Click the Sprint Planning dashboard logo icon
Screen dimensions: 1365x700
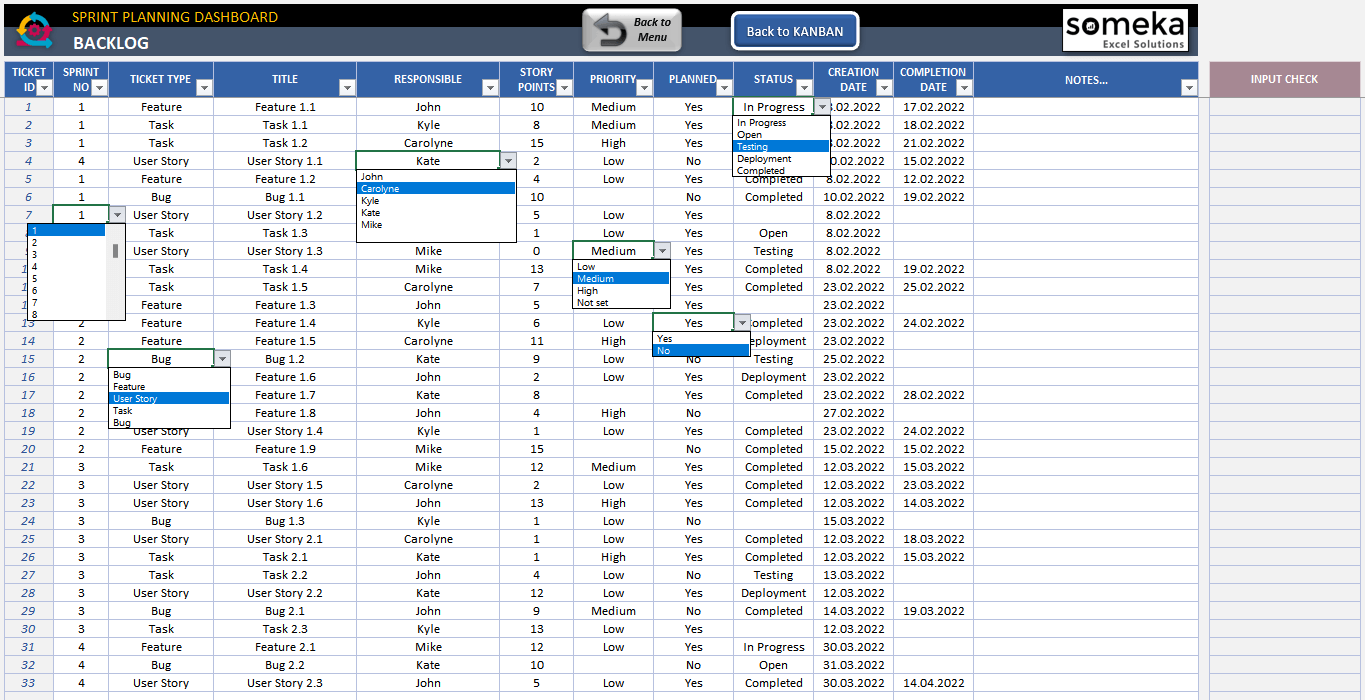(35, 30)
